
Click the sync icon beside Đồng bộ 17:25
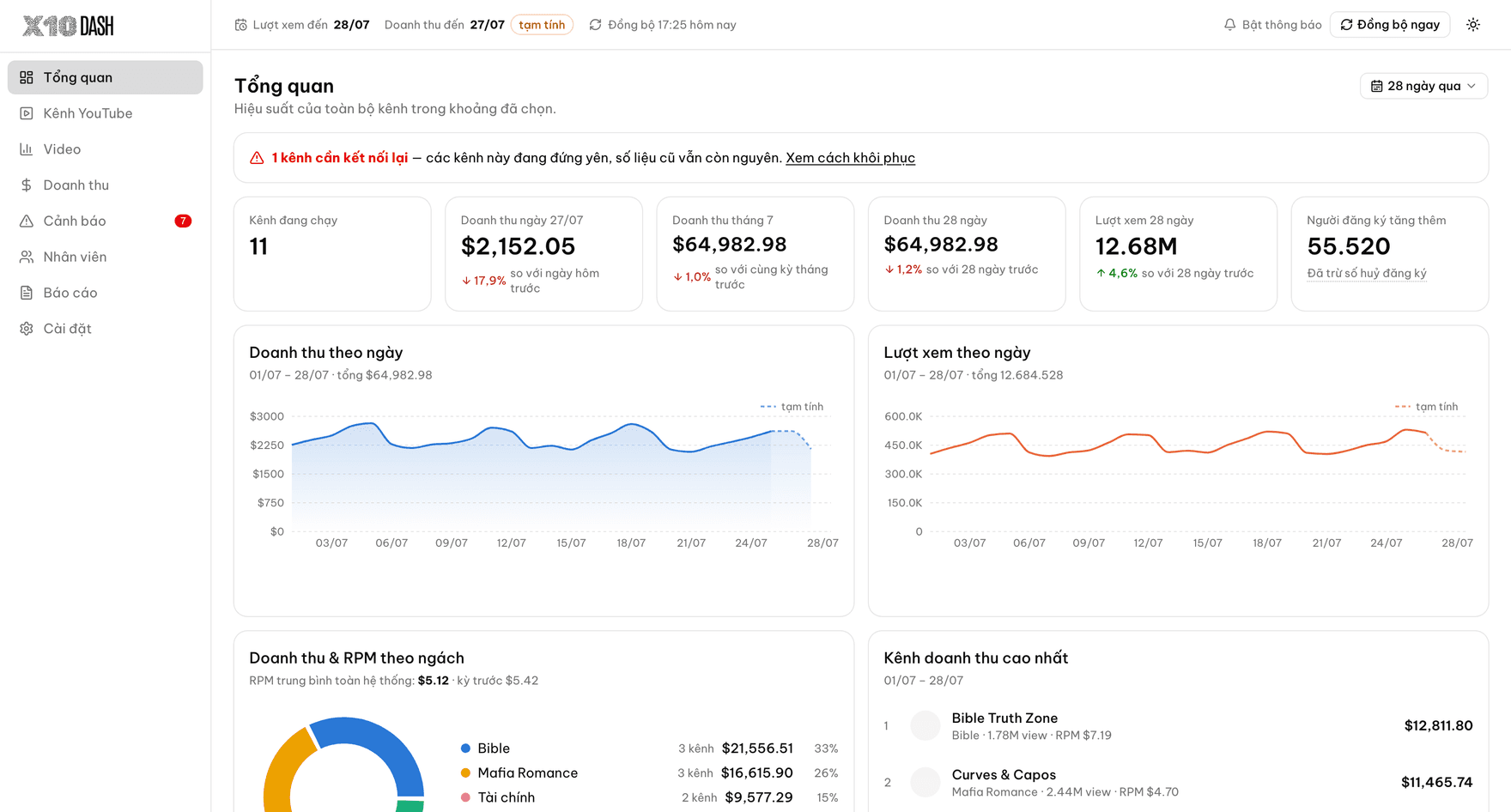(596, 25)
